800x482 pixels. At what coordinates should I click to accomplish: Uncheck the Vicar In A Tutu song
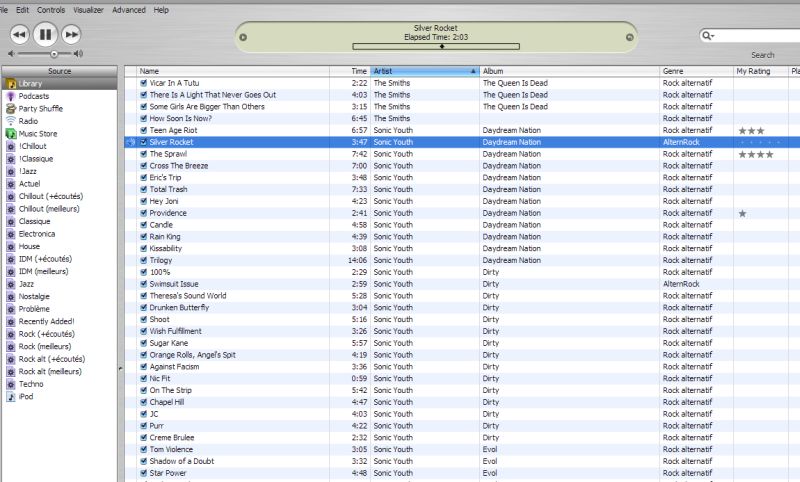click(144, 83)
